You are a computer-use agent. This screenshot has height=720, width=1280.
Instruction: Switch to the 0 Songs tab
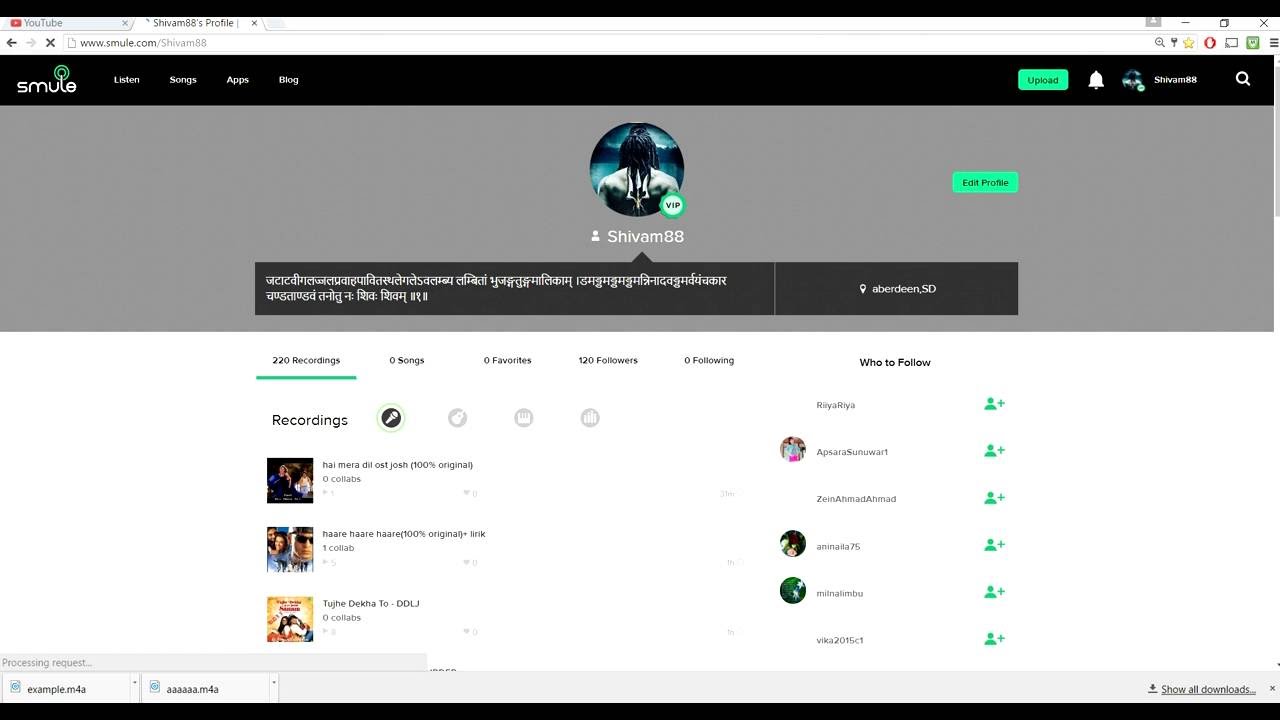tap(407, 360)
